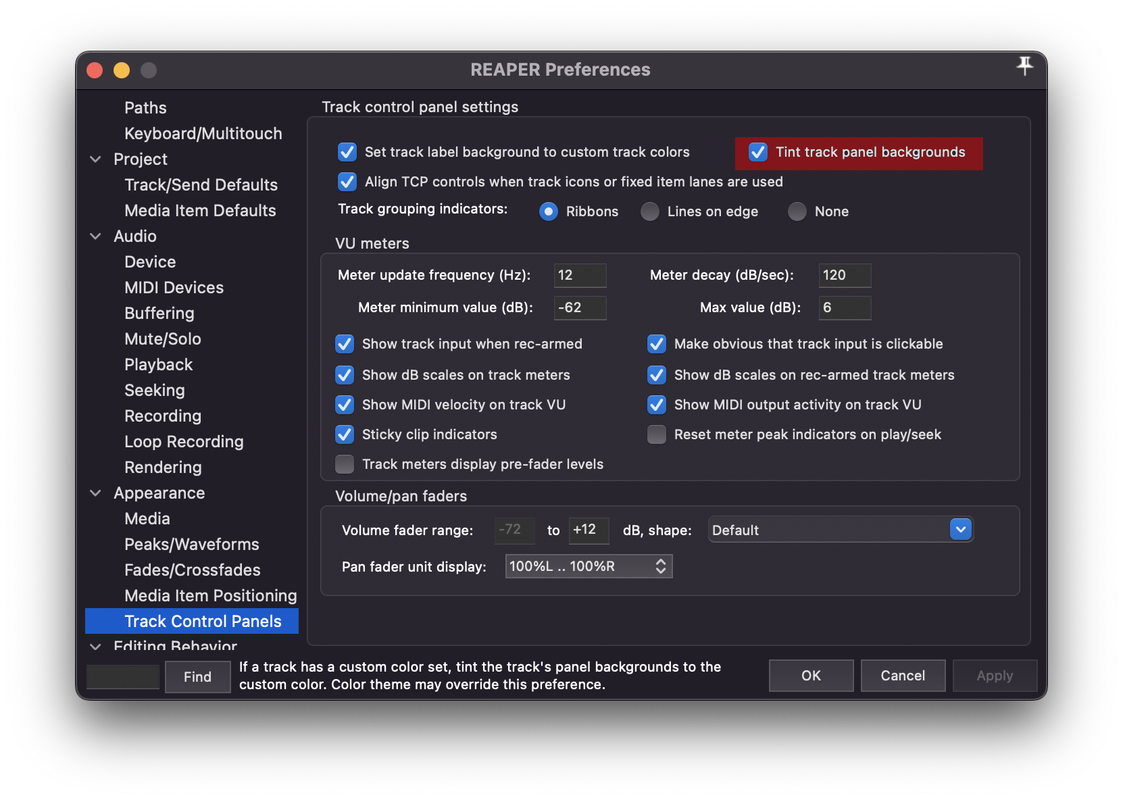Click the pin window icon

coord(1024,66)
